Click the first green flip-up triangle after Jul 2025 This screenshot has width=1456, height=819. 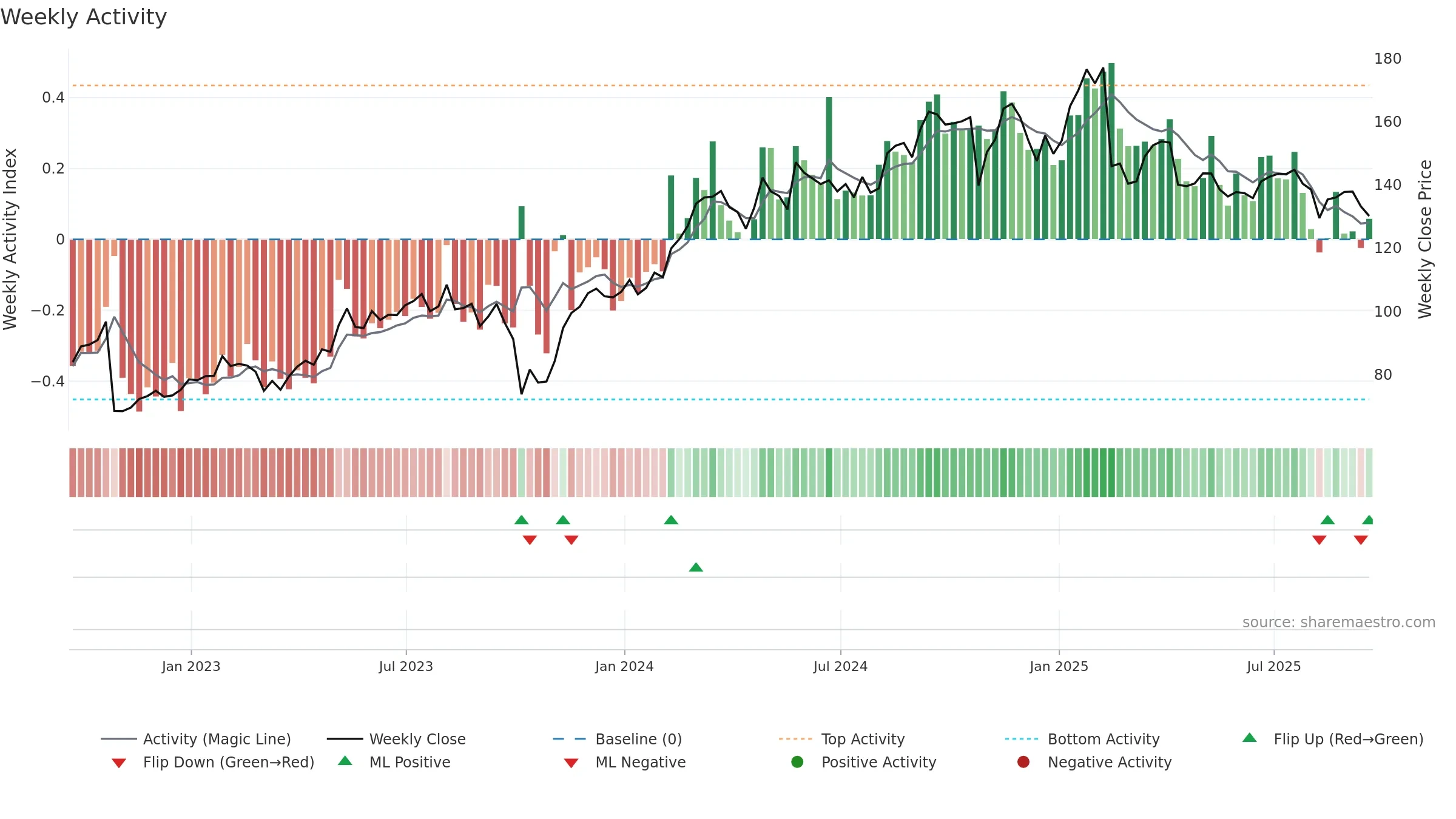(1327, 520)
